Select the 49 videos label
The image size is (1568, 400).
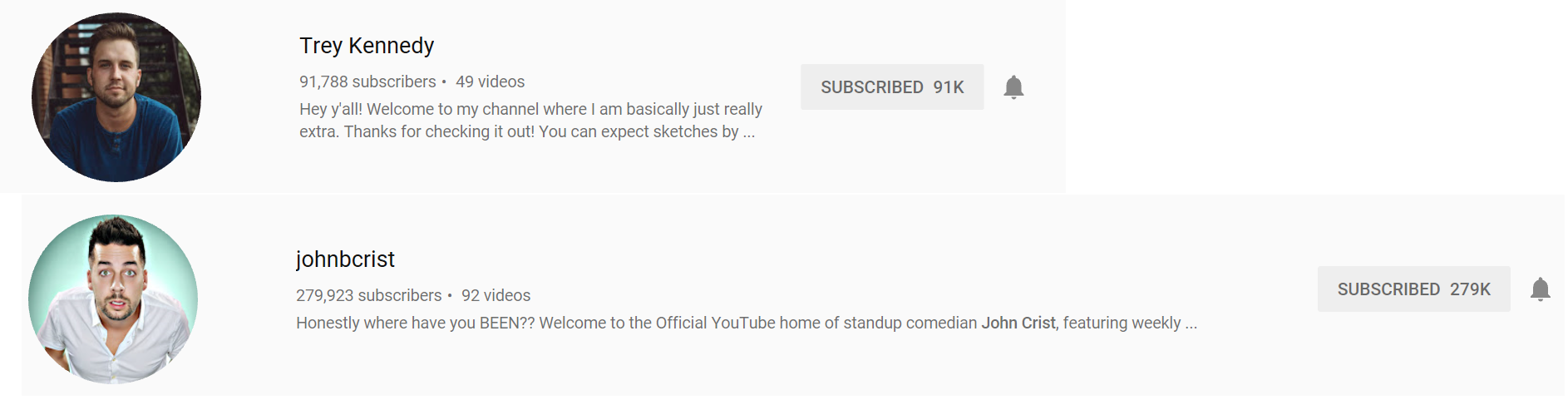[x=490, y=81]
